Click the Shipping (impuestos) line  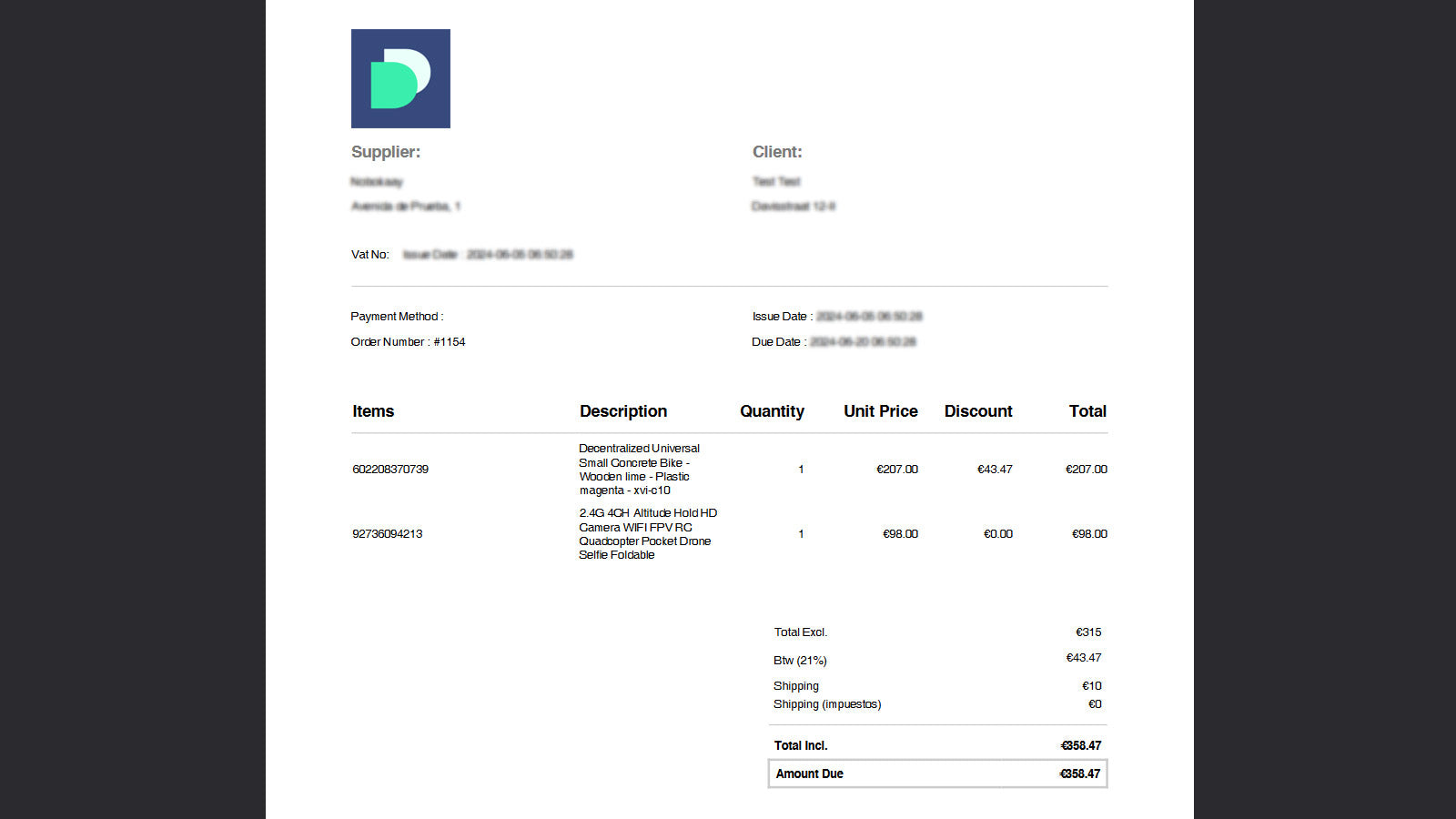[x=827, y=704]
